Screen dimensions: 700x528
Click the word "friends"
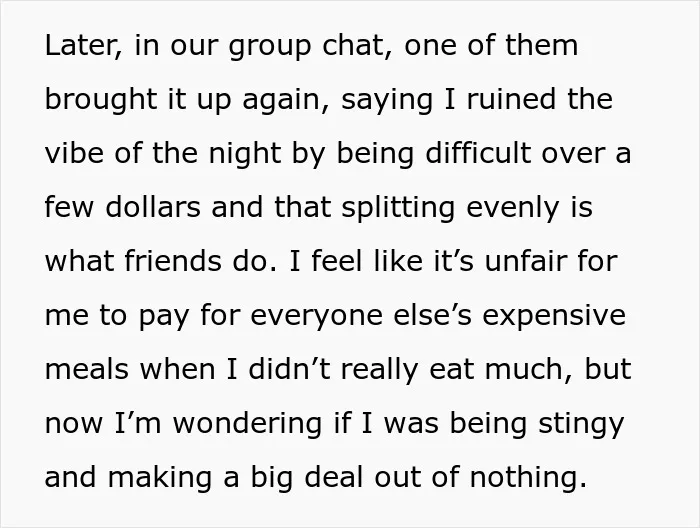(x=173, y=261)
